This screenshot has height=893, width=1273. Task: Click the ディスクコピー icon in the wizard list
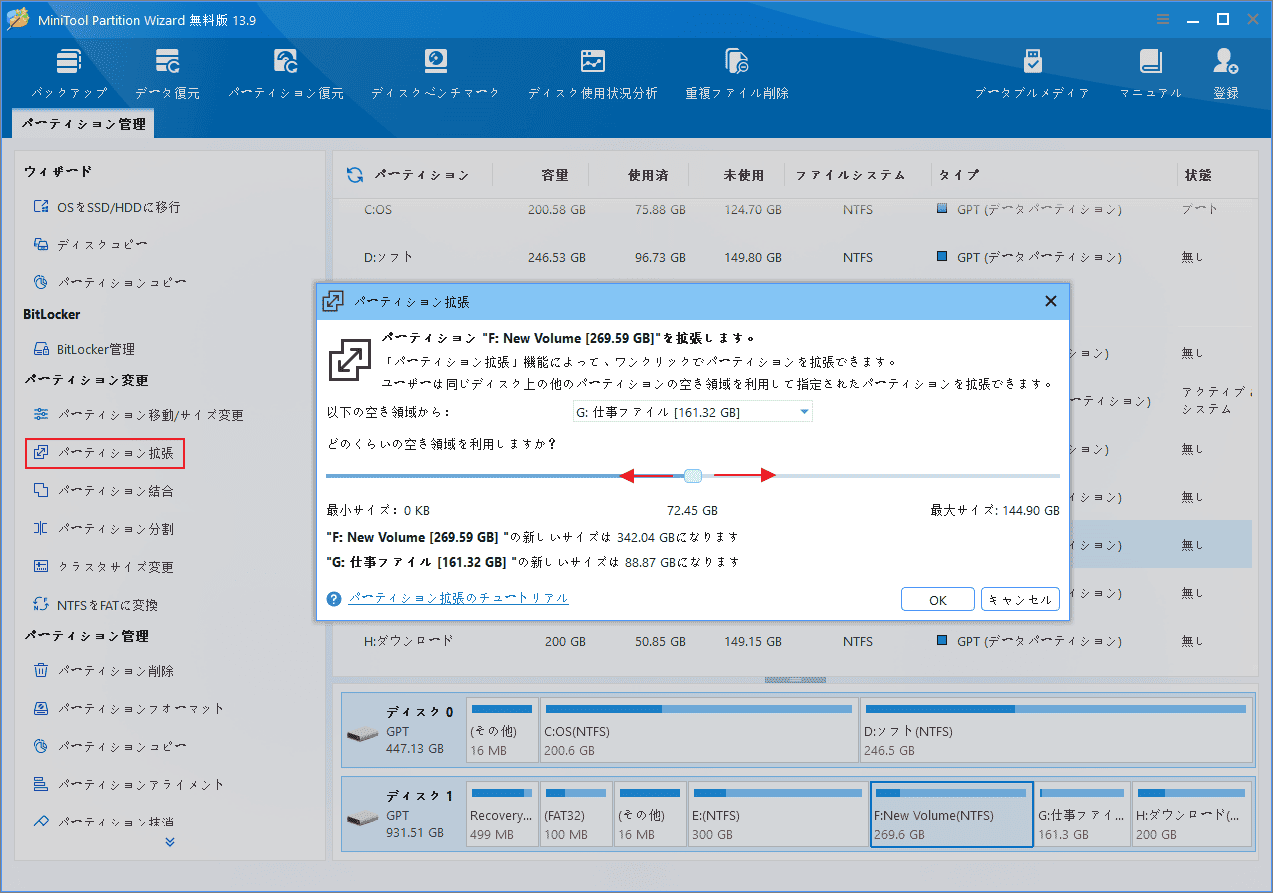coord(41,245)
